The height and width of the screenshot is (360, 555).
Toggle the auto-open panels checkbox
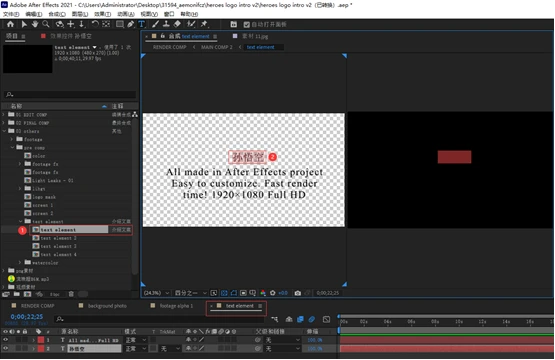[247, 24]
